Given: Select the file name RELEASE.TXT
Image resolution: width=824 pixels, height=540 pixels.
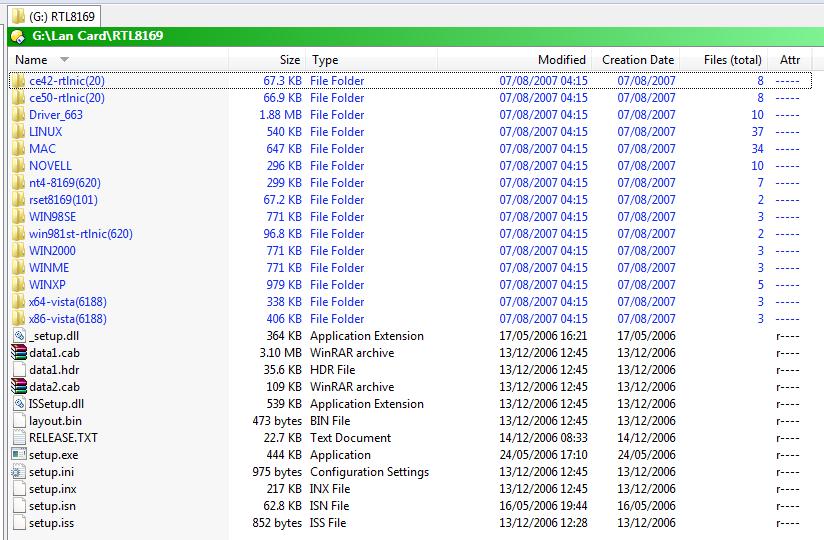Looking at the screenshot, I should [x=63, y=438].
